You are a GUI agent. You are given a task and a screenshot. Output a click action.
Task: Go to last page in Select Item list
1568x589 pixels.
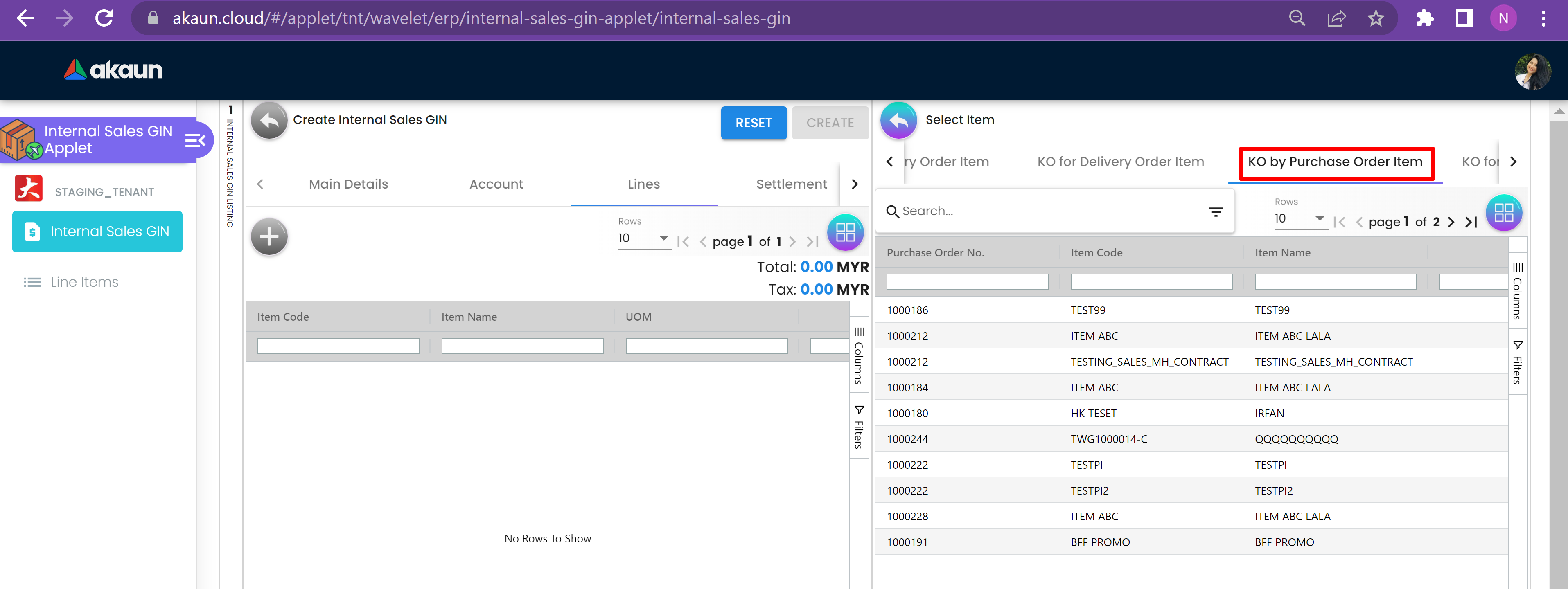pyautogui.click(x=1471, y=222)
